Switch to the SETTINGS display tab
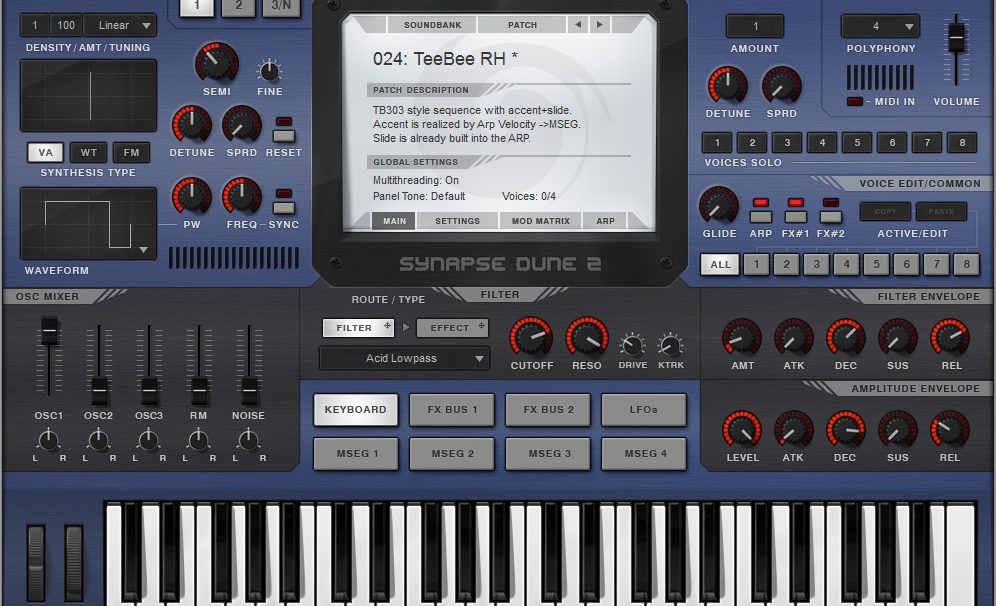Viewport: 996px width, 606px height. 457,221
